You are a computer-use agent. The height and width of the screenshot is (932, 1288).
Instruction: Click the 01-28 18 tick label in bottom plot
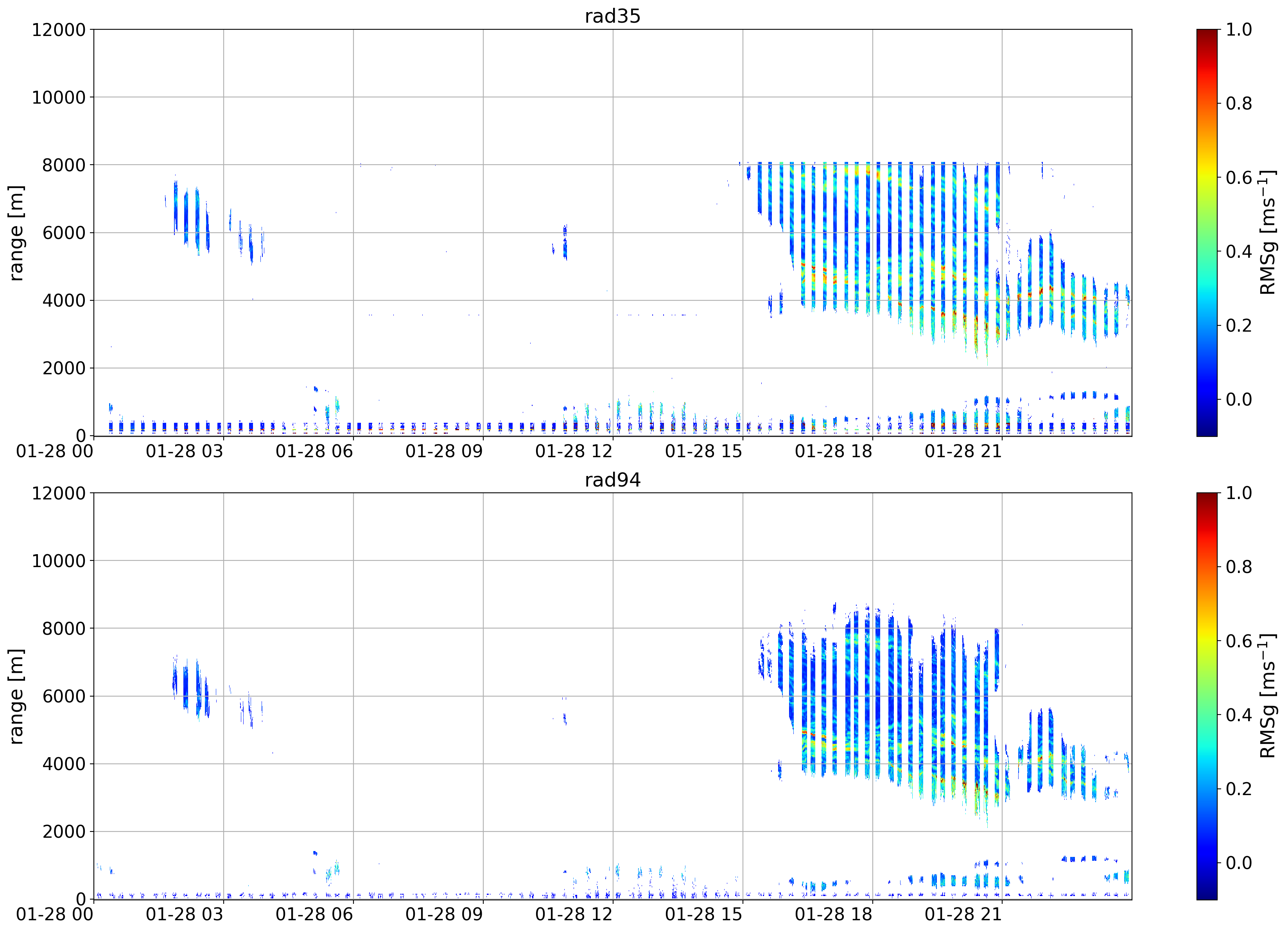pos(833,915)
